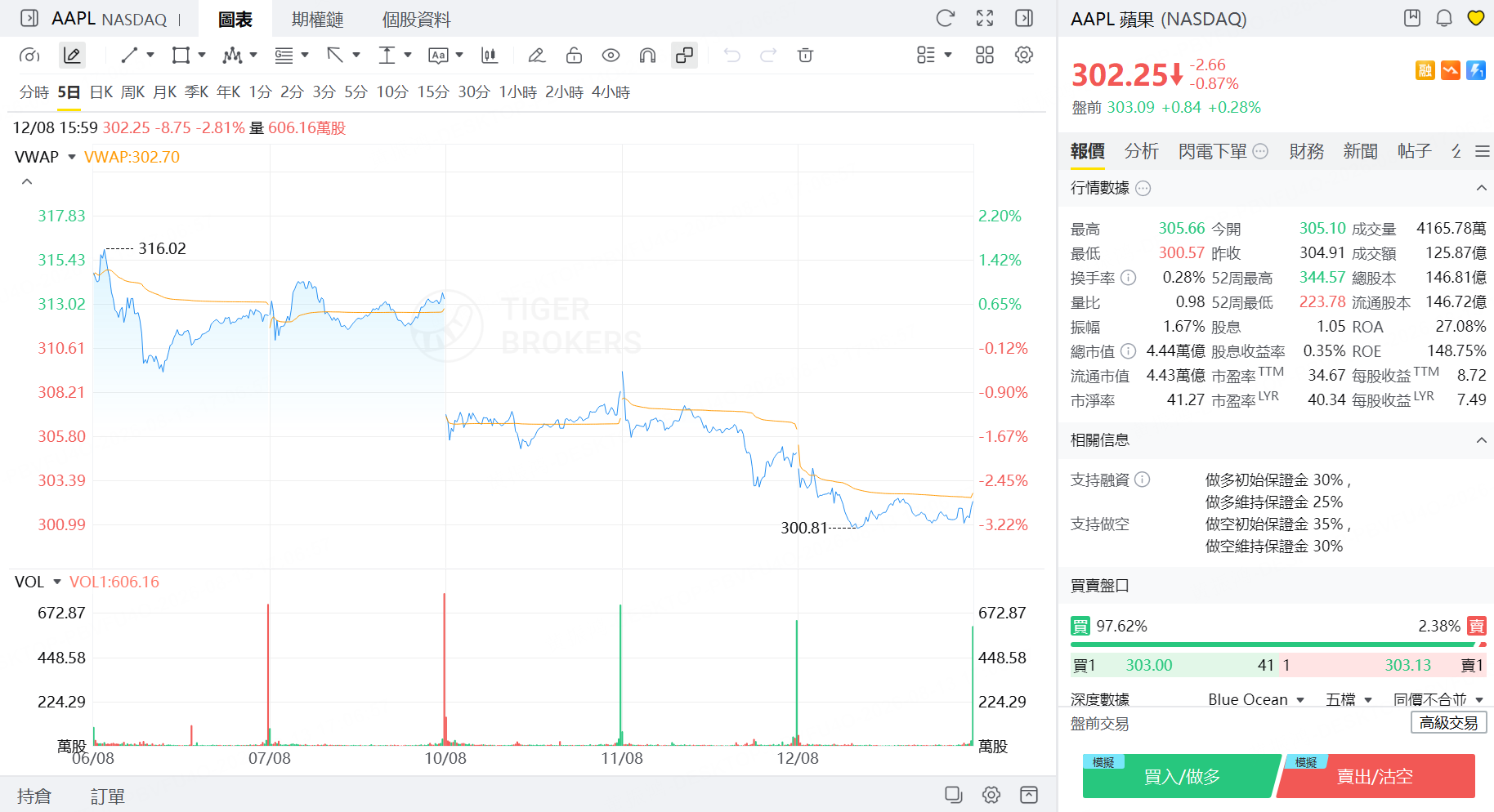
Task: Choose the 15分 interval
Action: [x=433, y=92]
